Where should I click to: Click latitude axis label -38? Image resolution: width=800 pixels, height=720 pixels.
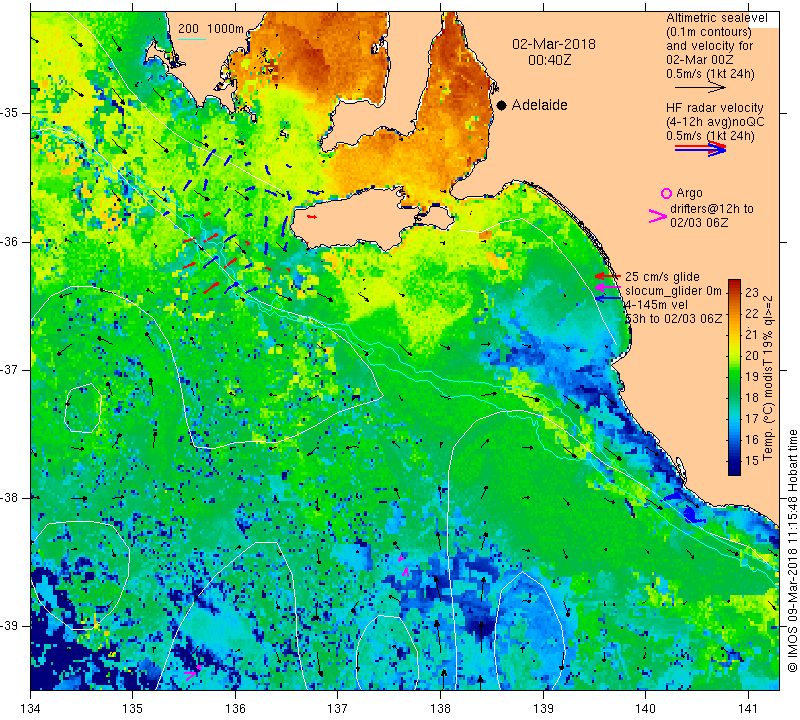(x=10, y=497)
